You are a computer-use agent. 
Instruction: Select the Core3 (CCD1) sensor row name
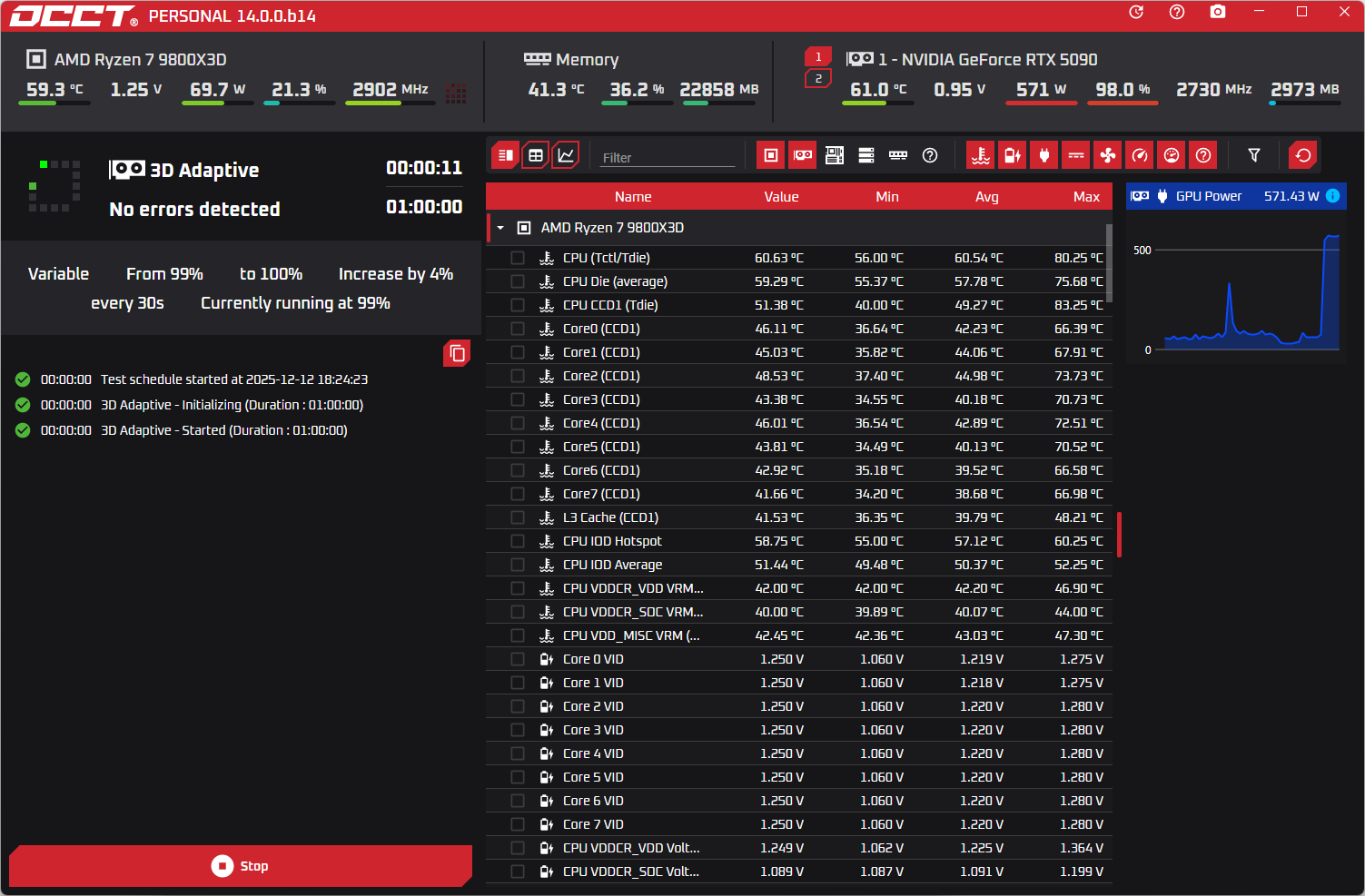coord(601,399)
